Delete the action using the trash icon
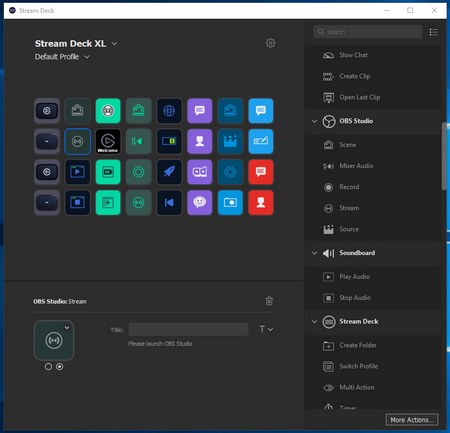Viewport: 450px width, 433px height. coord(269,301)
